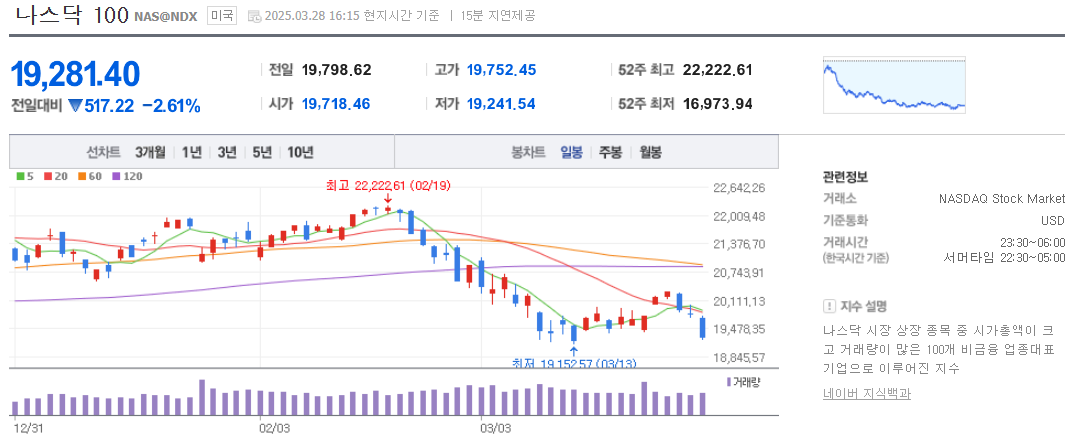
Task: Switch to 주봉 weekly candle chart
Action: click(x=610, y=152)
